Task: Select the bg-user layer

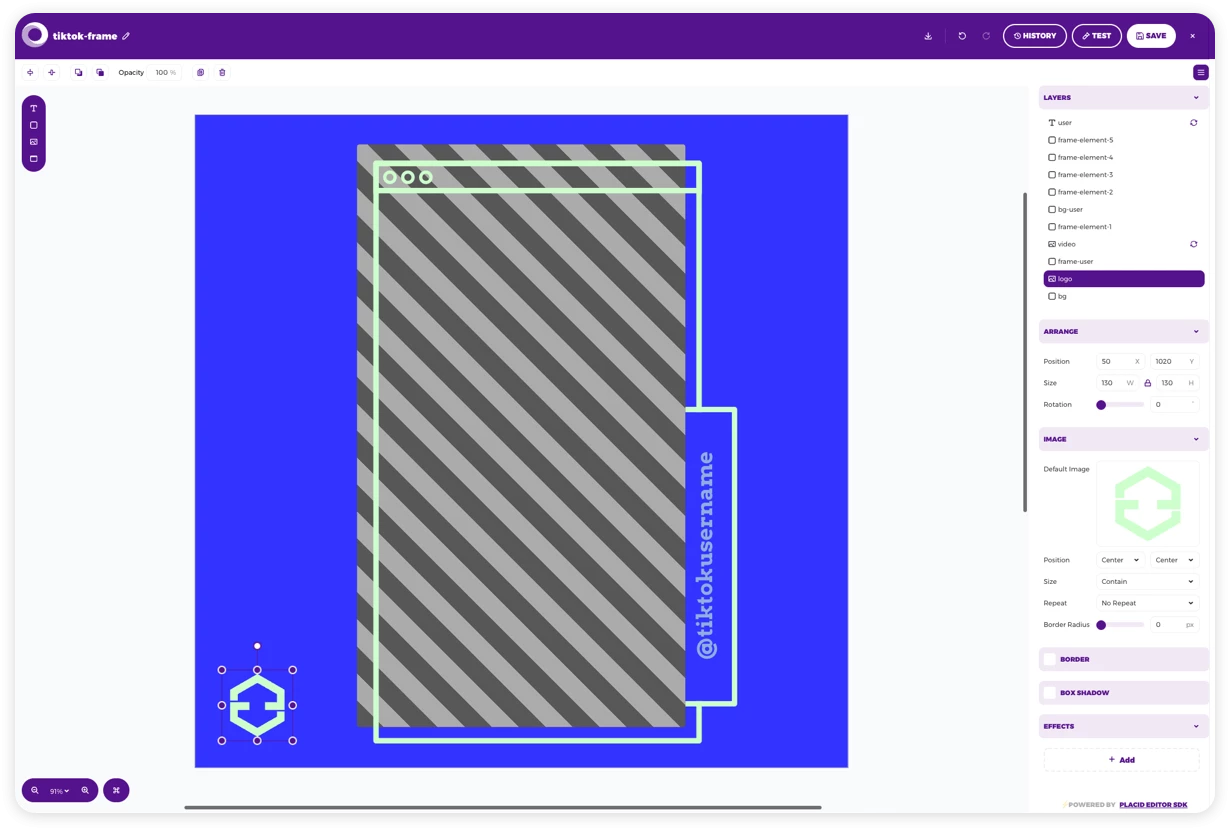Action: (x=1123, y=209)
